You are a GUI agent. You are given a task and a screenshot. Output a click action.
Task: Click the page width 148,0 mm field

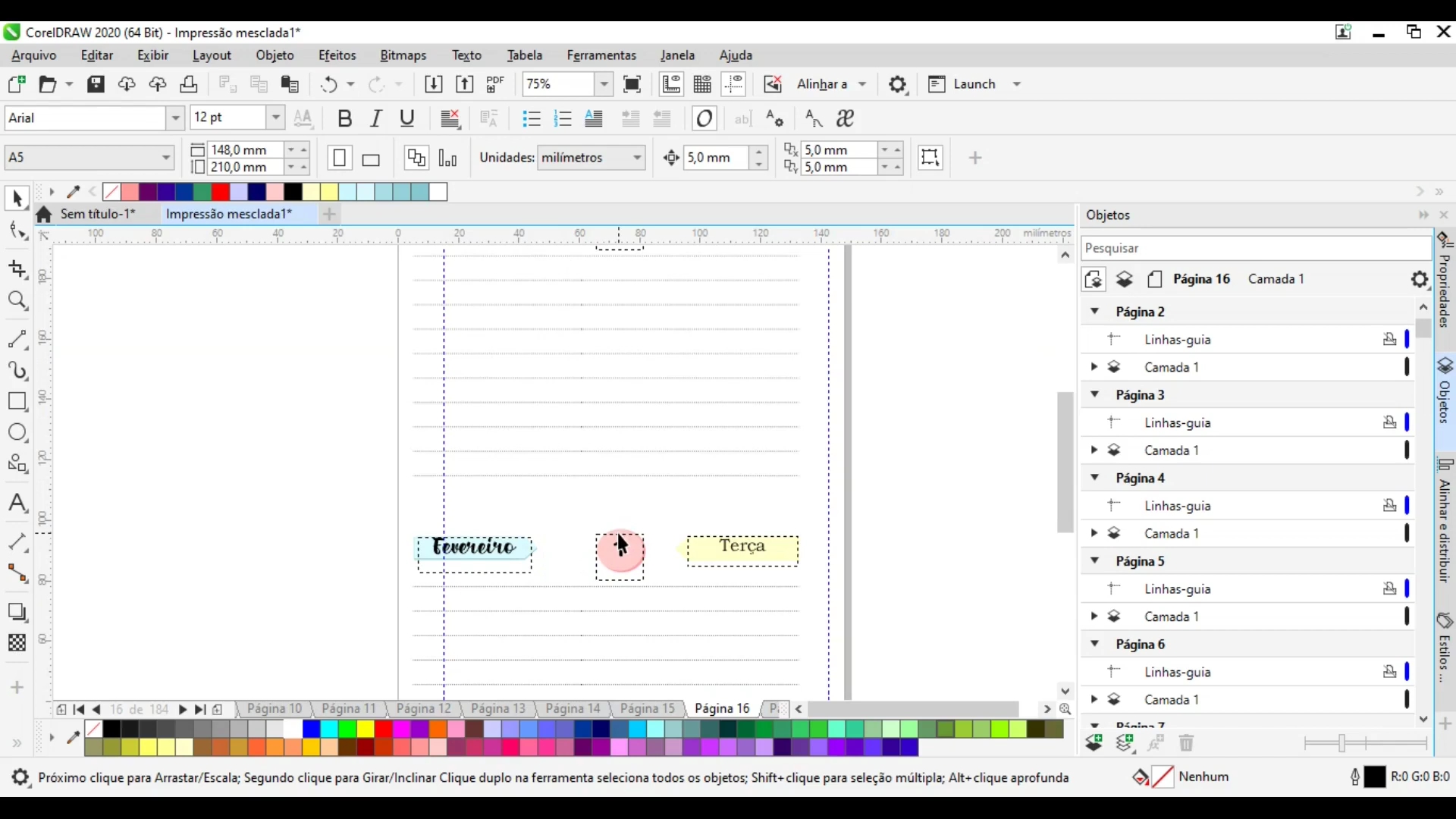coord(244,149)
